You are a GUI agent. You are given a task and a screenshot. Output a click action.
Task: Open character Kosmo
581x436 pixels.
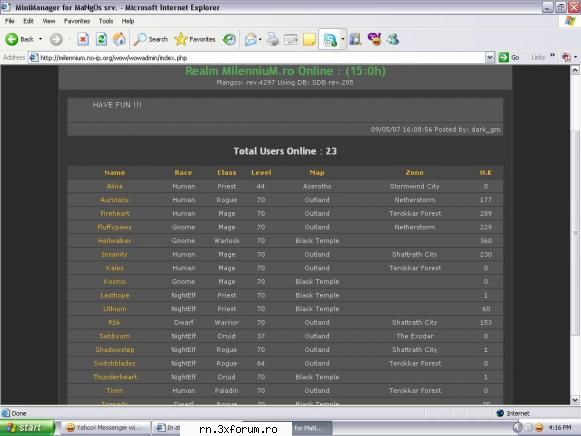[115, 282]
